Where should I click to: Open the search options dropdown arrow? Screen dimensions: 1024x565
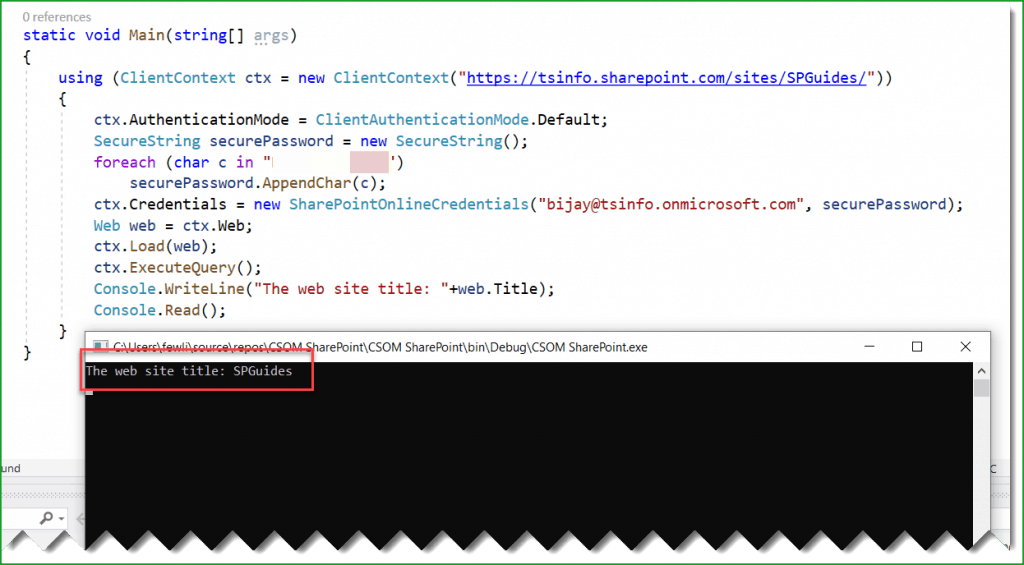(62, 519)
